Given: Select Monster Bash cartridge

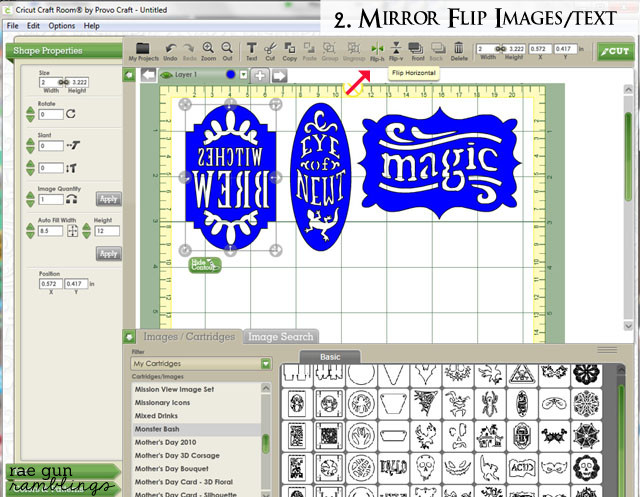Looking at the screenshot, I should tap(197, 429).
